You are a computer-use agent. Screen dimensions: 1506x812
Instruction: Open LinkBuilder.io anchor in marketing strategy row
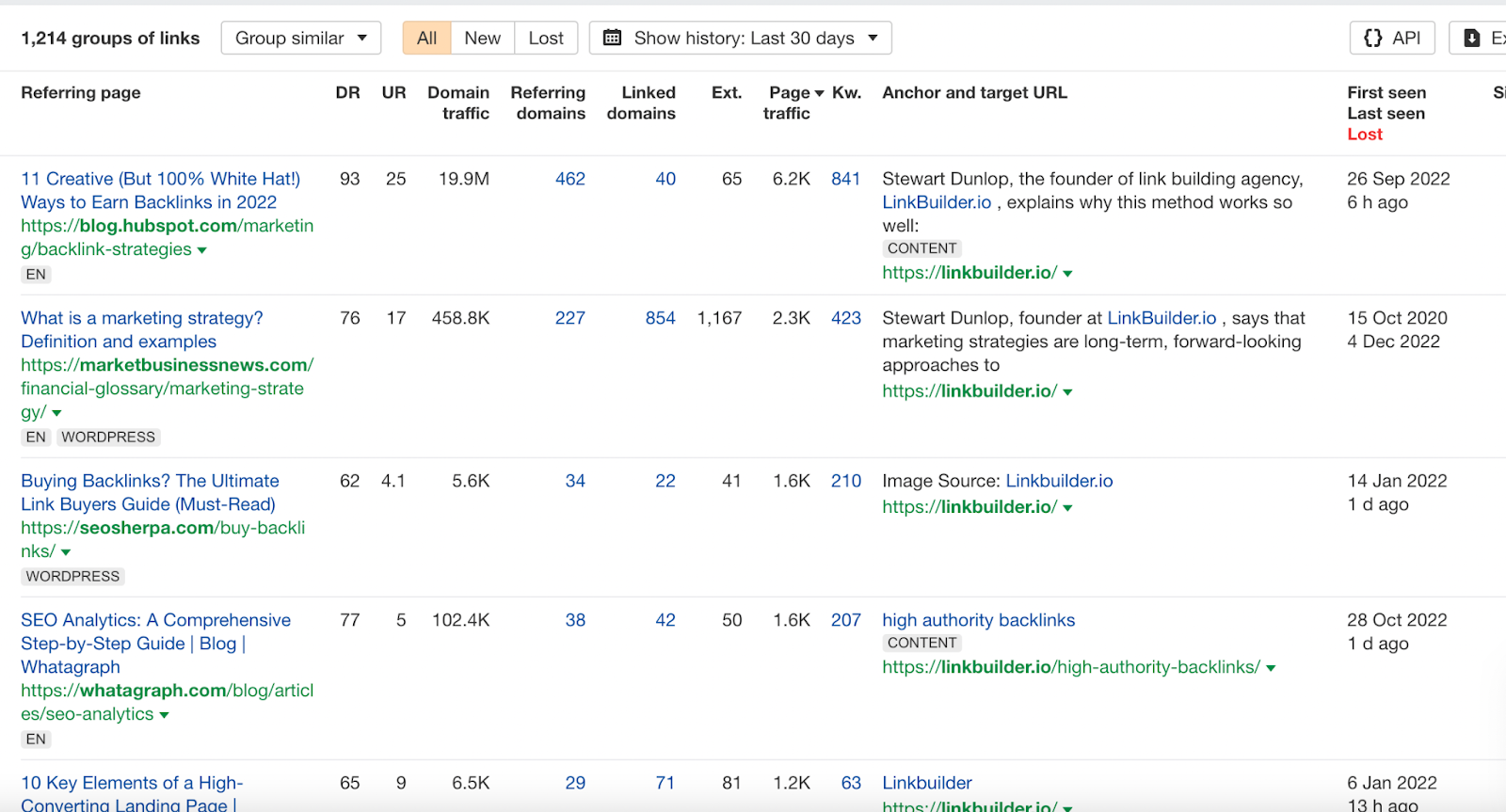pyautogui.click(x=1162, y=318)
